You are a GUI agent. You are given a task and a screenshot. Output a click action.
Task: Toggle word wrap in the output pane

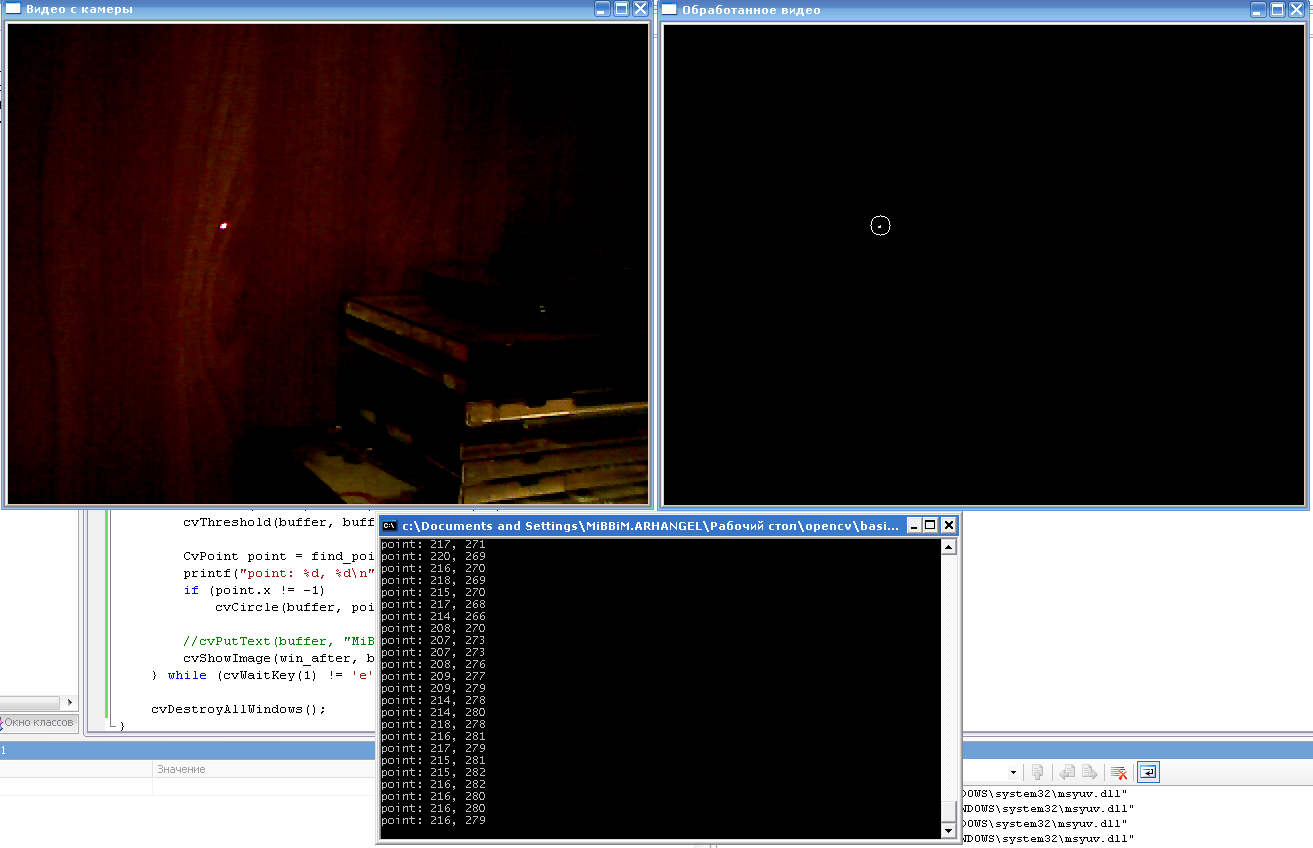(1149, 773)
